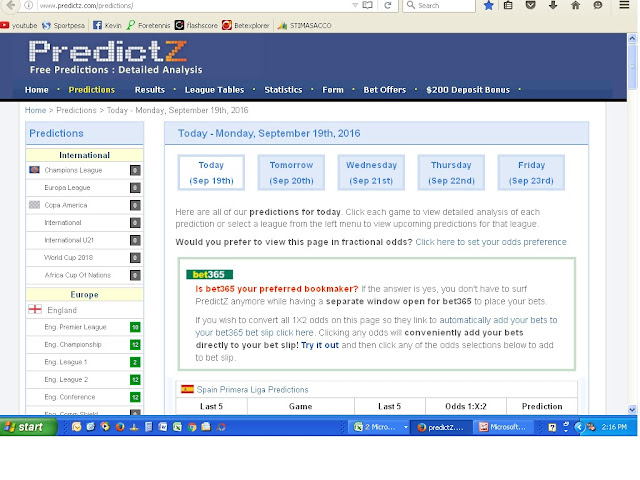Viewport: 640px width, 480px height.
Task: Click the browser back arrow button
Action: click(11, 5)
